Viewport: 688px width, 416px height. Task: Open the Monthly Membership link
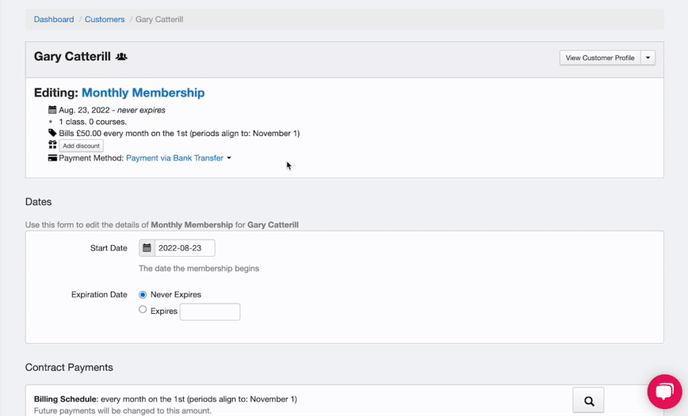(143, 92)
